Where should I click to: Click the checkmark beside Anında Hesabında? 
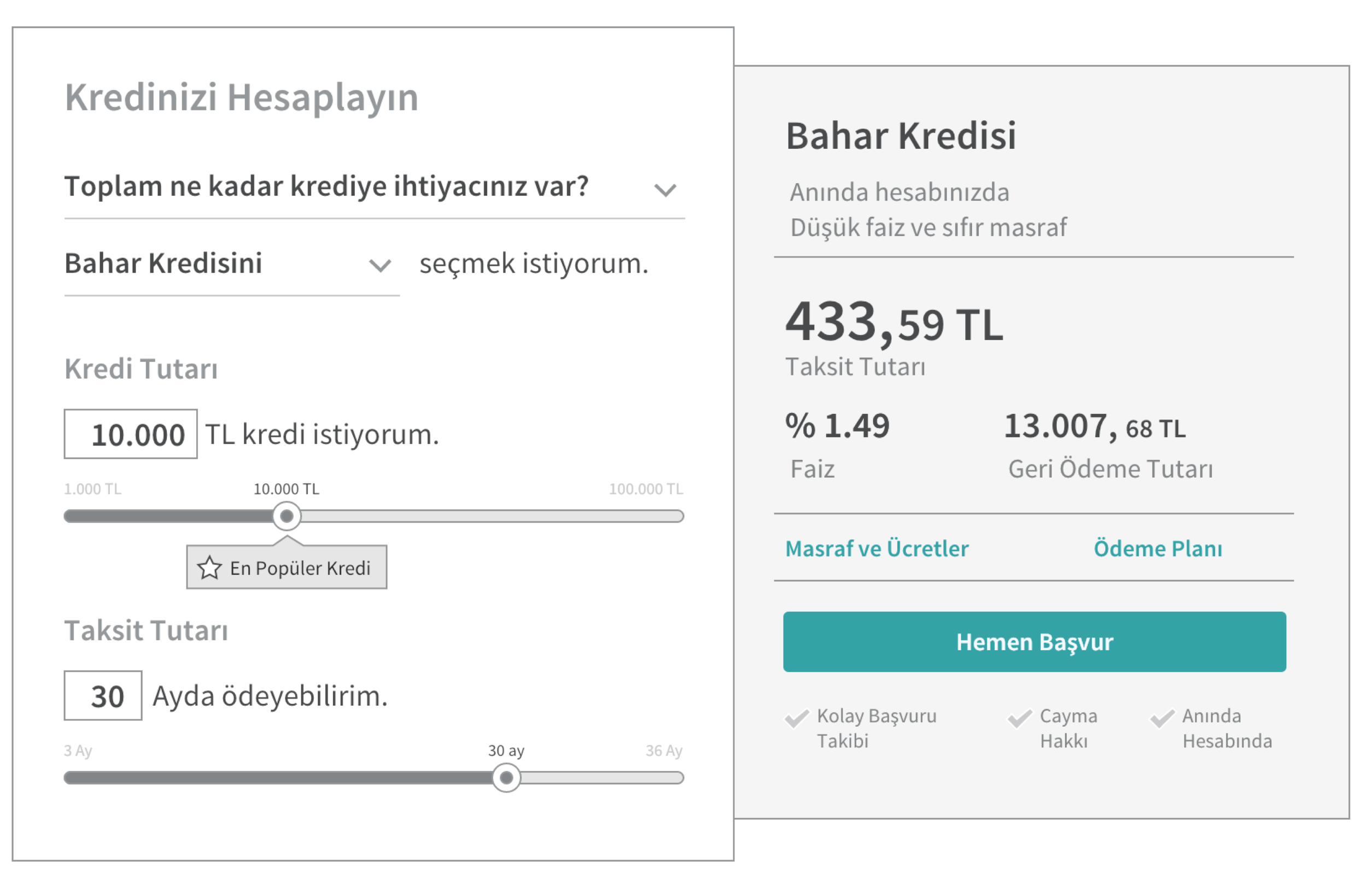tap(1162, 718)
